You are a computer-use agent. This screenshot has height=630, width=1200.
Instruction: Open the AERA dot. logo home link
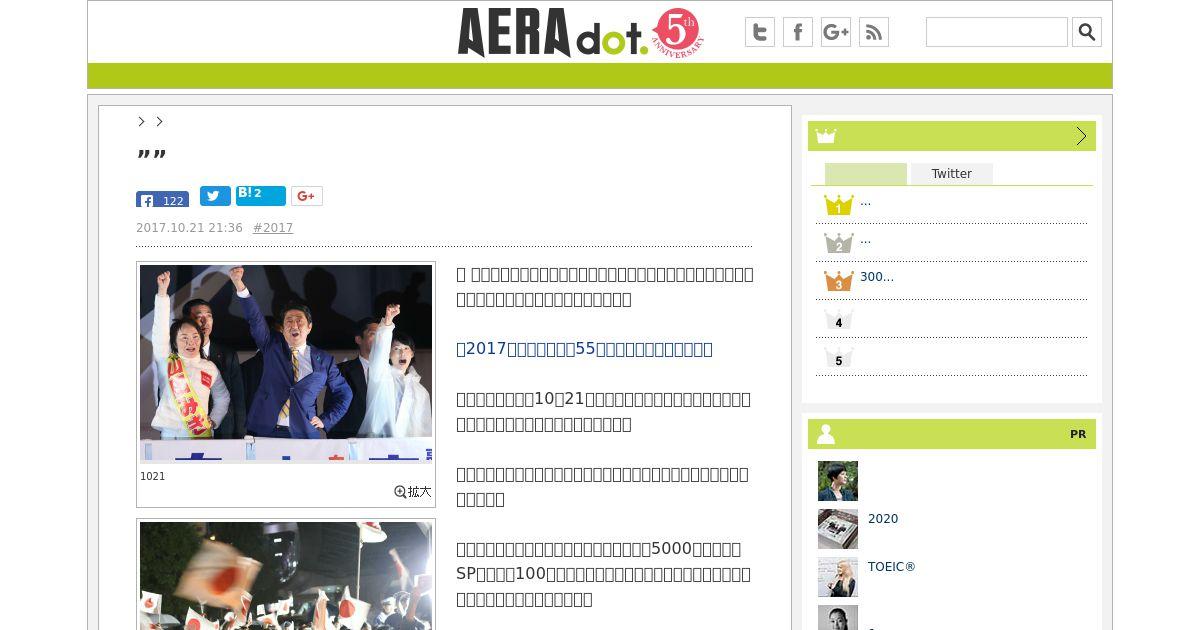coord(552,33)
